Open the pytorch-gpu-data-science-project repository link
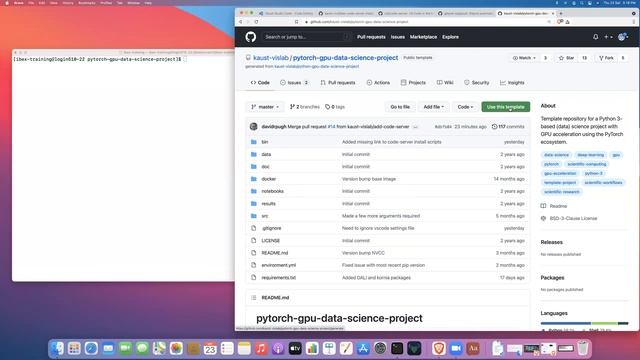The width and height of the screenshot is (640, 360). click(345, 58)
